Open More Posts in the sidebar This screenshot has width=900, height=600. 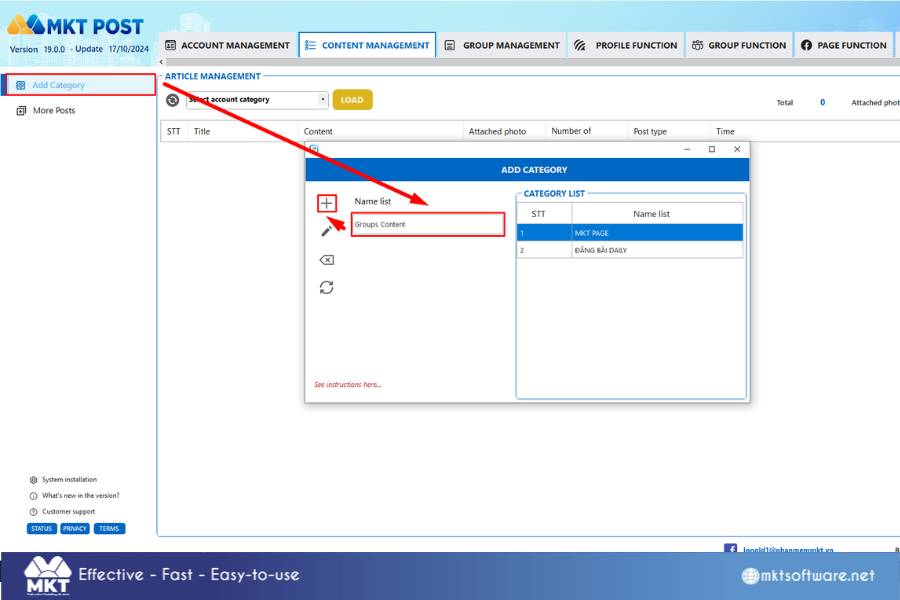tap(54, 111)
